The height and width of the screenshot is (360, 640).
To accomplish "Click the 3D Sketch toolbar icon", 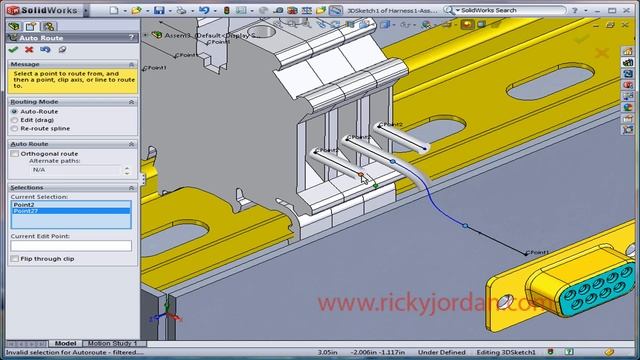I will click(336, 10).
